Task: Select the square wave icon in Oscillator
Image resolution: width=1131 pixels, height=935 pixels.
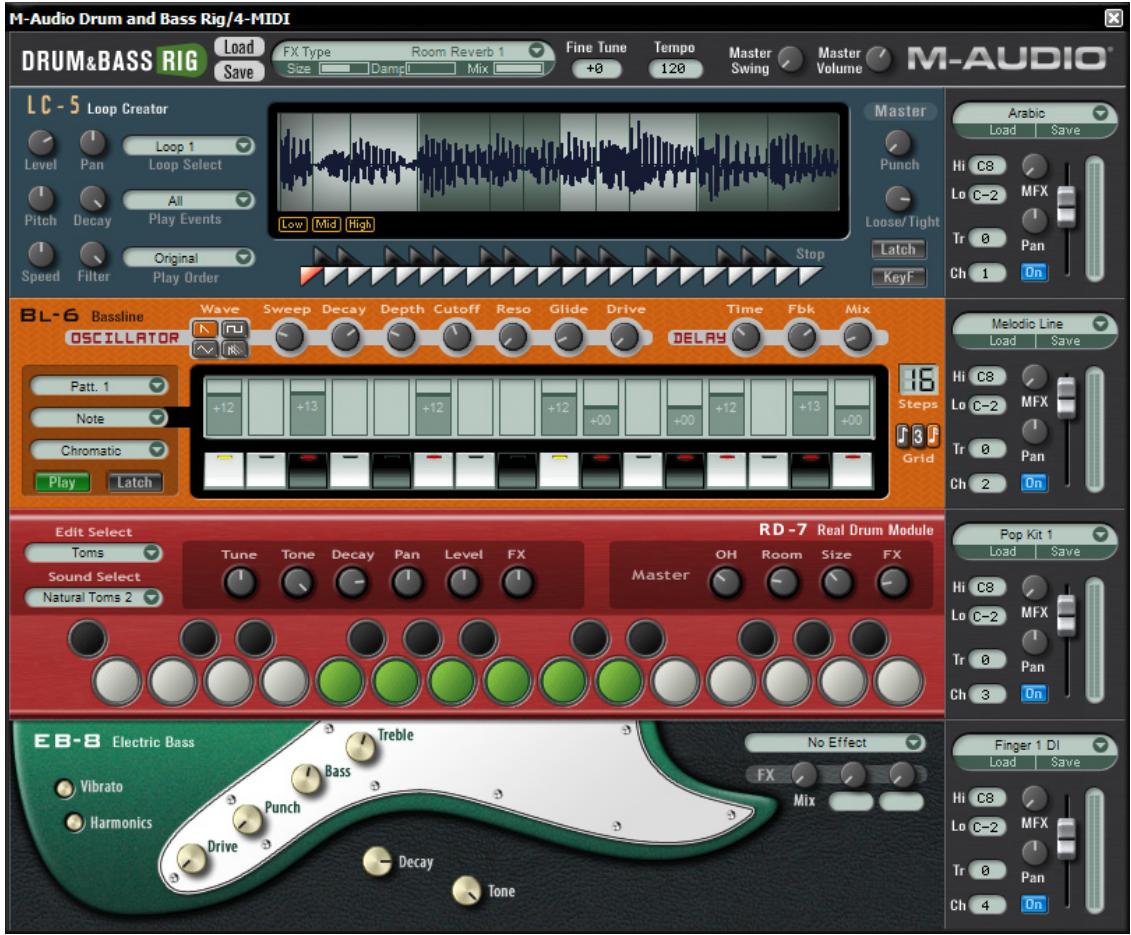Action: coord(235,330)
